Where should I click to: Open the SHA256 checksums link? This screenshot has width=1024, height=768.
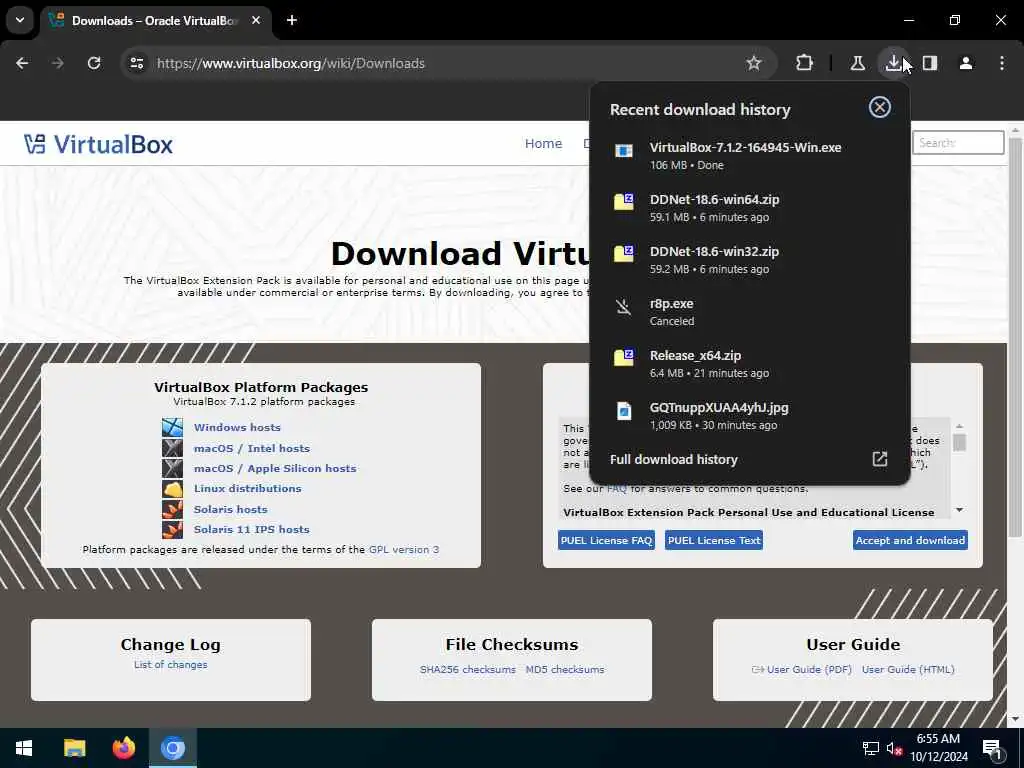click(x=468, y=669)
